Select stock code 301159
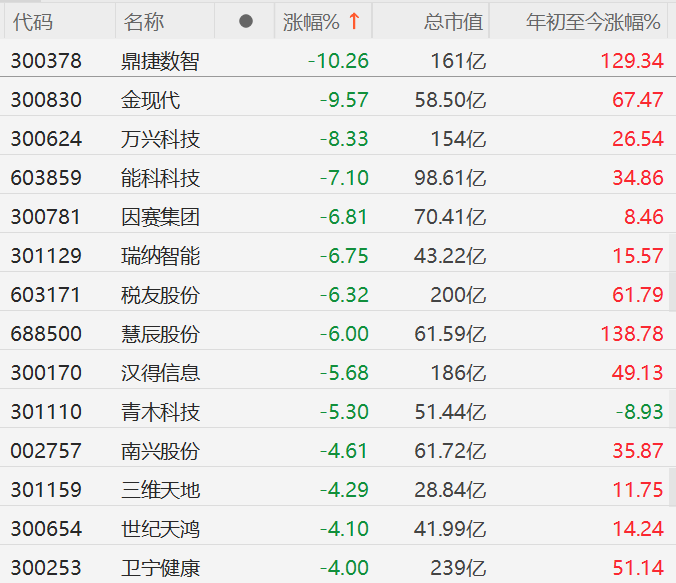Image resolution: width=676 pixels, height=583 pixels. 46,490
